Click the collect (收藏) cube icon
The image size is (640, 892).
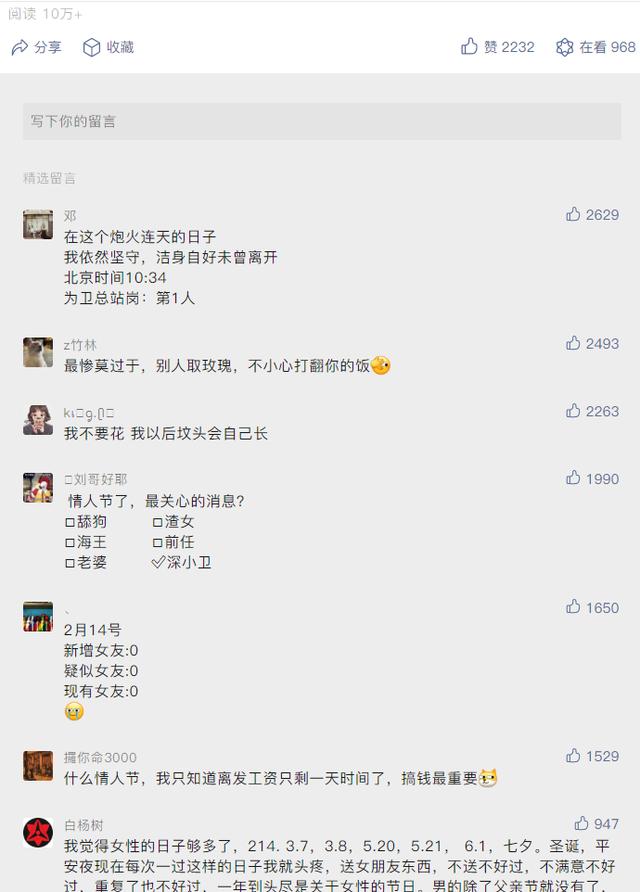91,47
